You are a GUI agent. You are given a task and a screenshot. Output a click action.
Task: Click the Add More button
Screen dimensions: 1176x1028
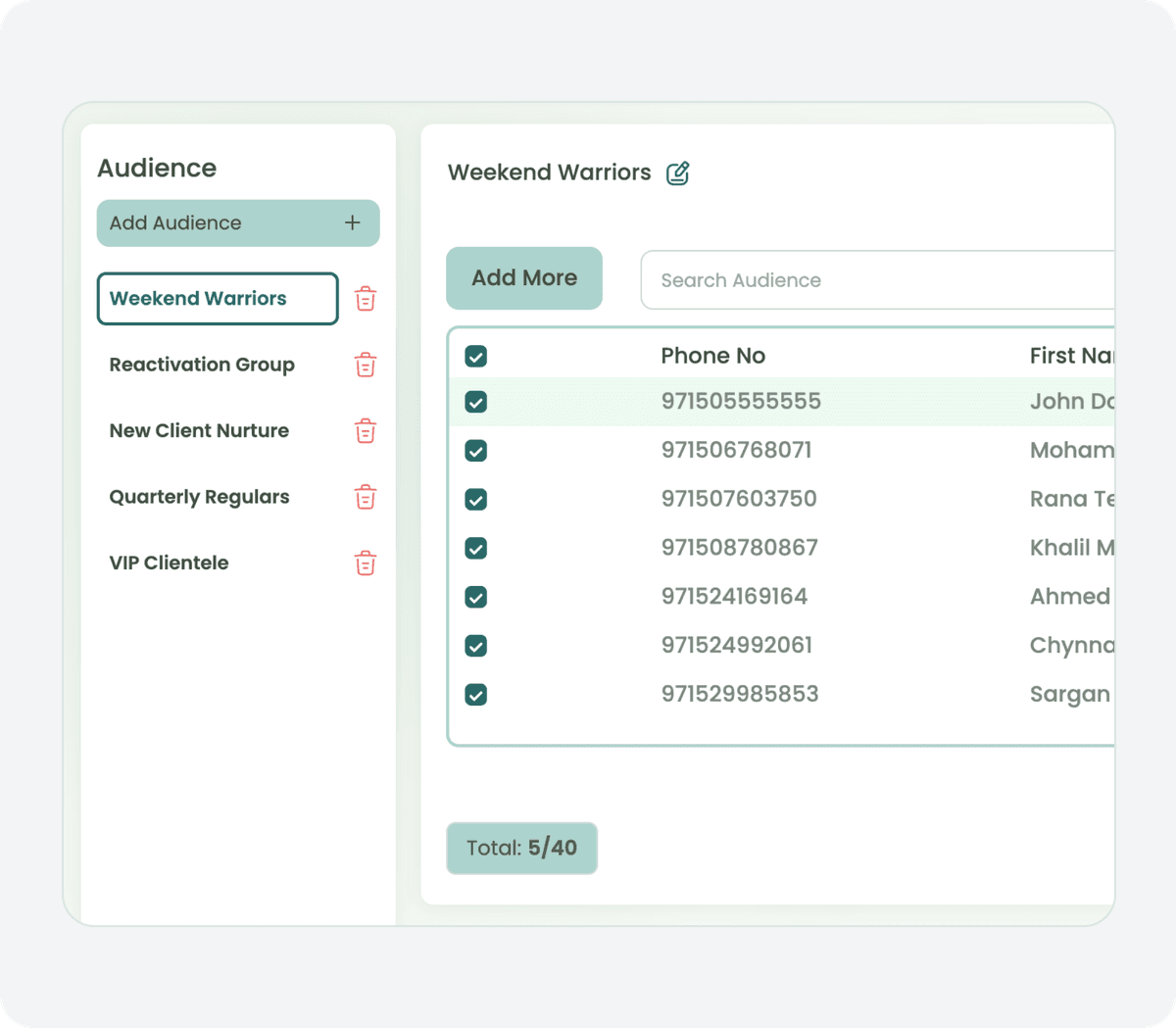tap(524, 278)
